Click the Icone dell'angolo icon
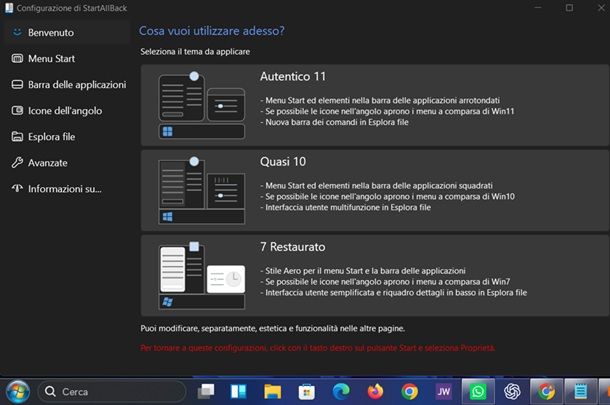The image size is (610, 405). coord(17,110)
